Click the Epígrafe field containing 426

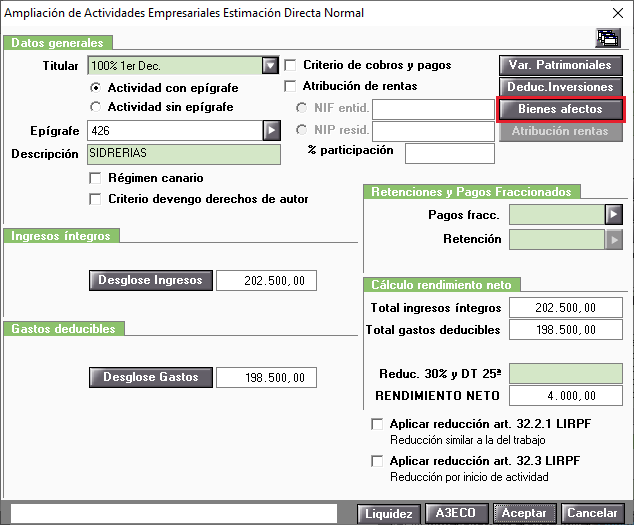coord(175,130)
